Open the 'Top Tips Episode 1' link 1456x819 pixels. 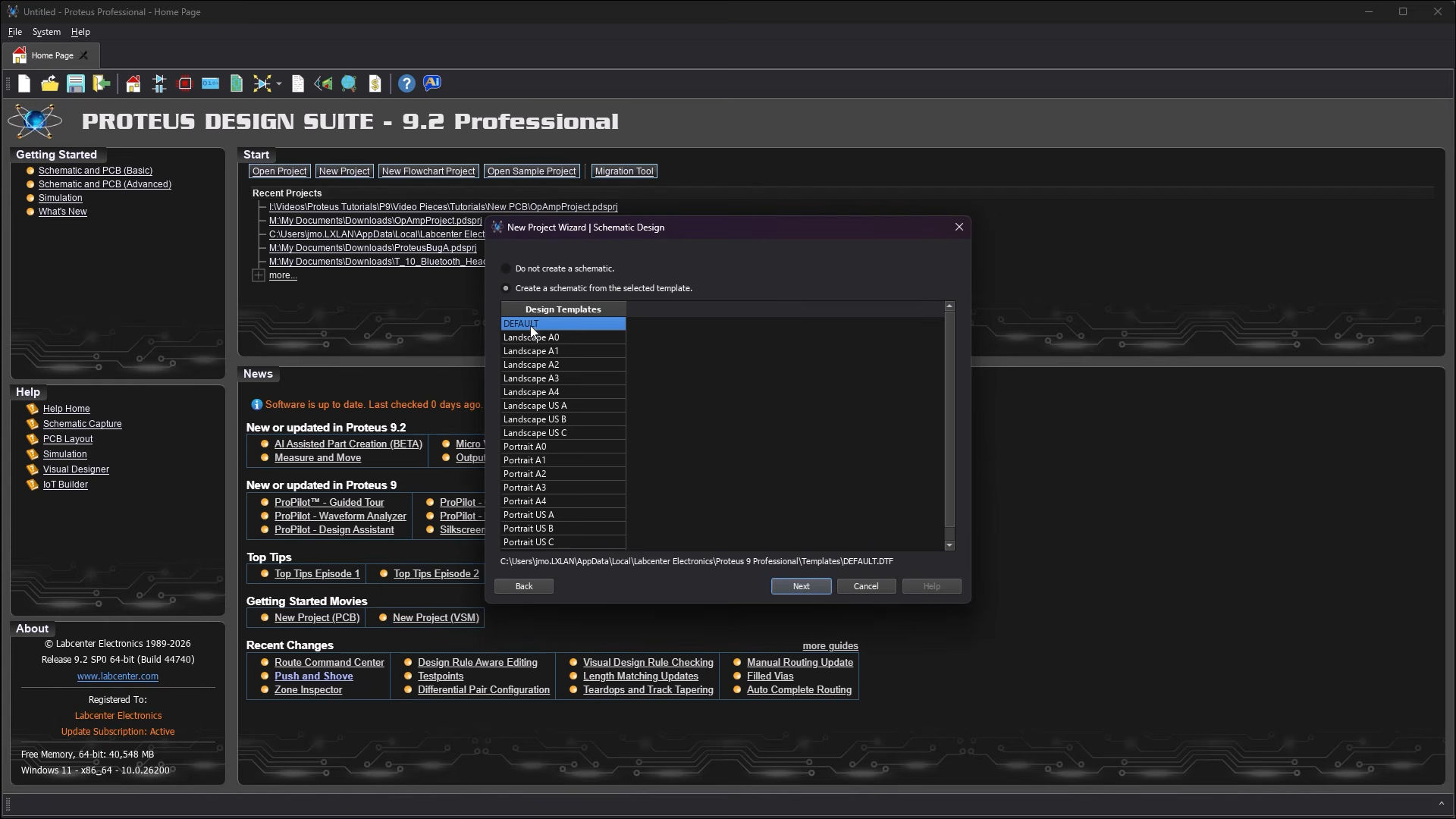[x=317, y=574]
